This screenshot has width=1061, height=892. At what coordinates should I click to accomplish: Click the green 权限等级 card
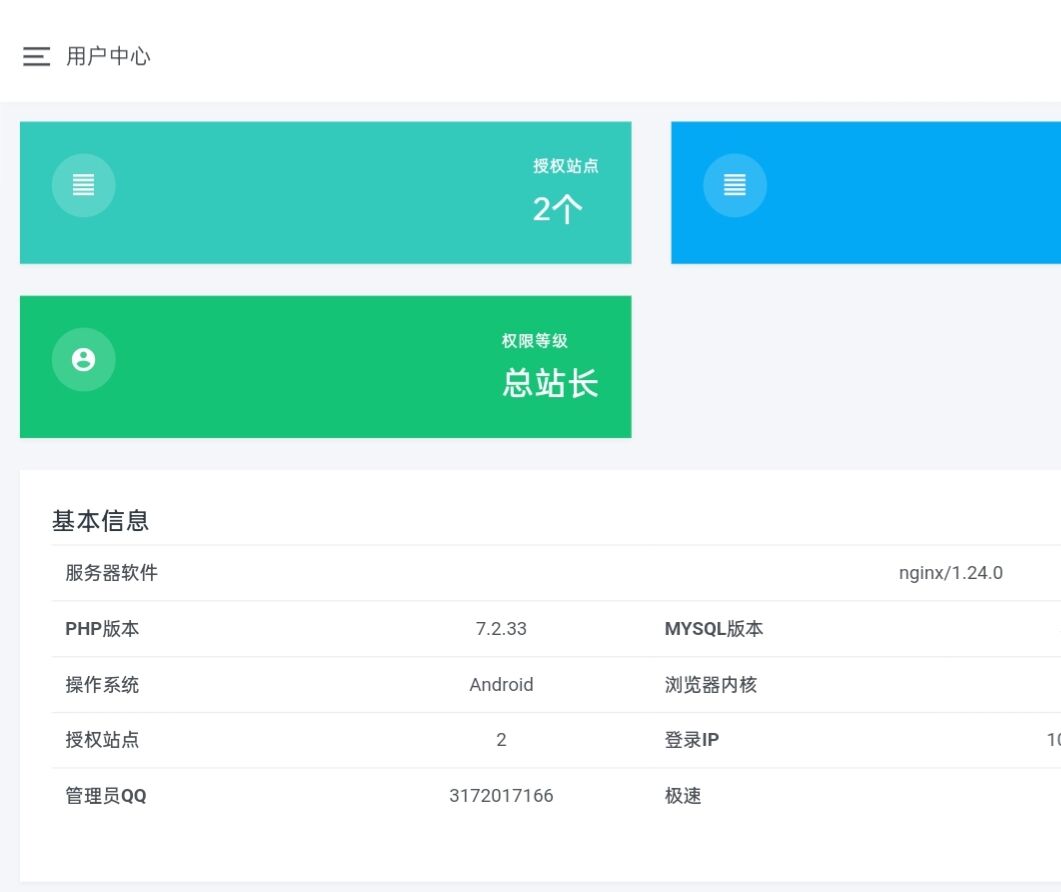tap(325, 367)
